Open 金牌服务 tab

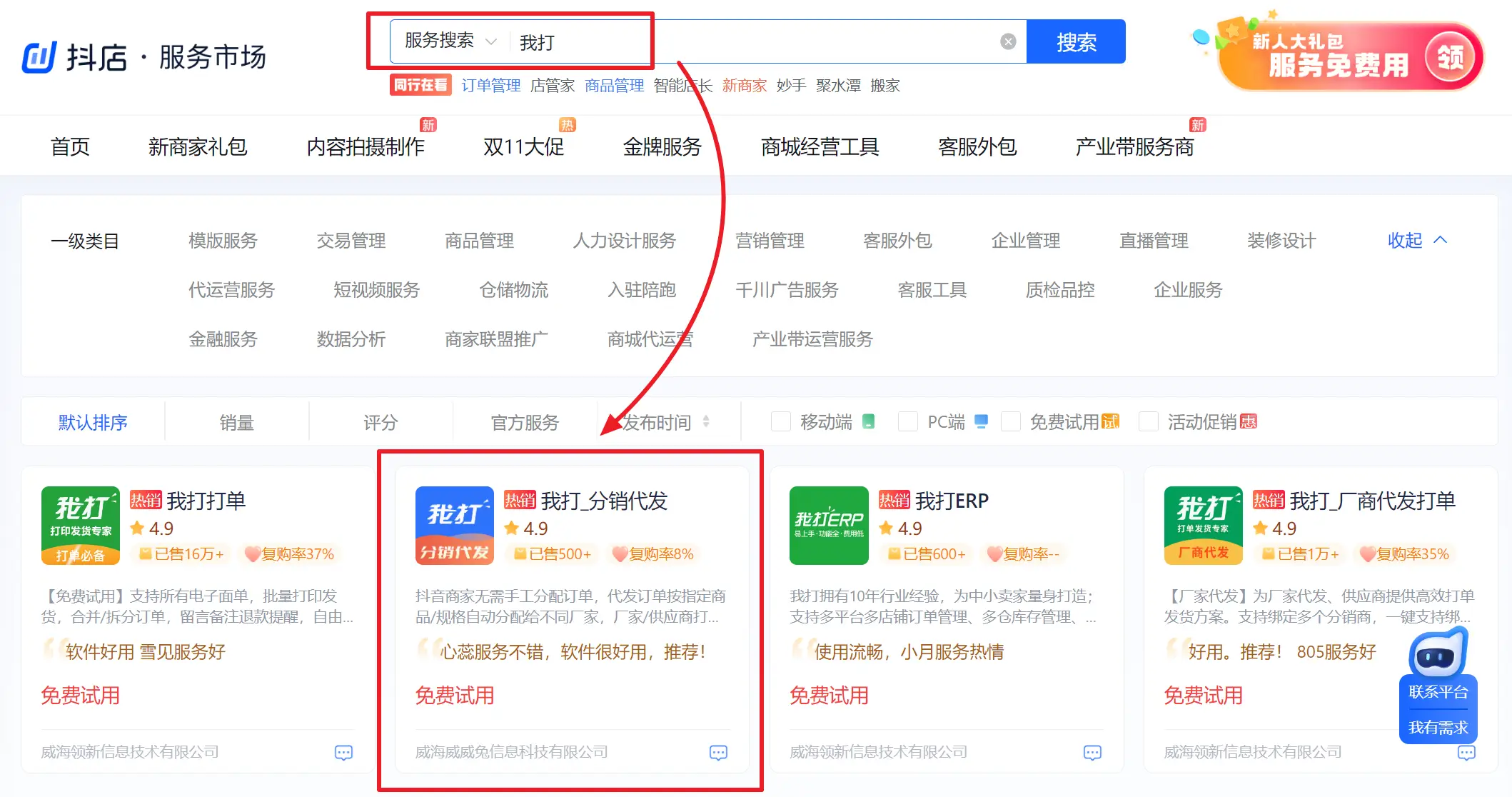click(x=662, y=147)
